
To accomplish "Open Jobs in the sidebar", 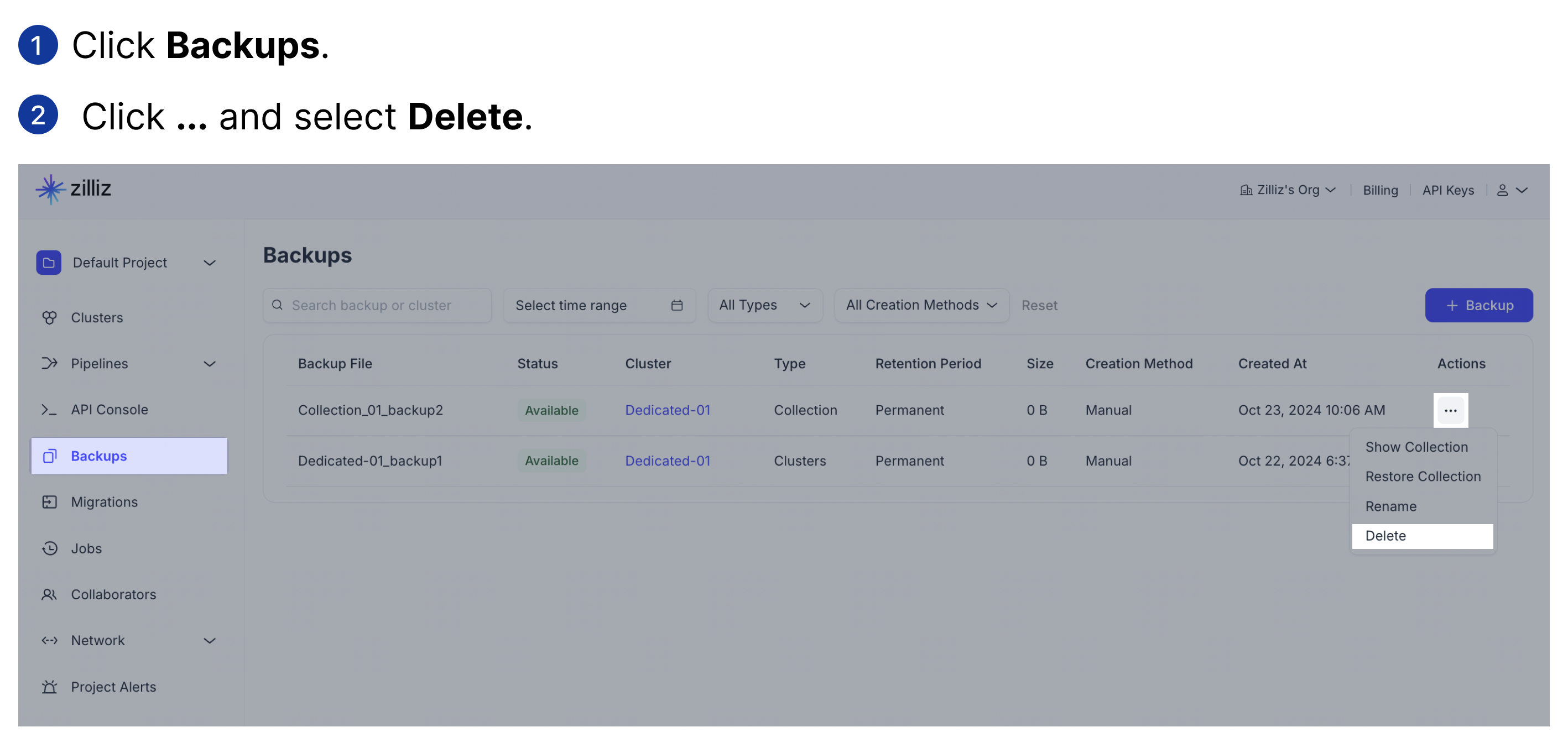I will 129,549.
